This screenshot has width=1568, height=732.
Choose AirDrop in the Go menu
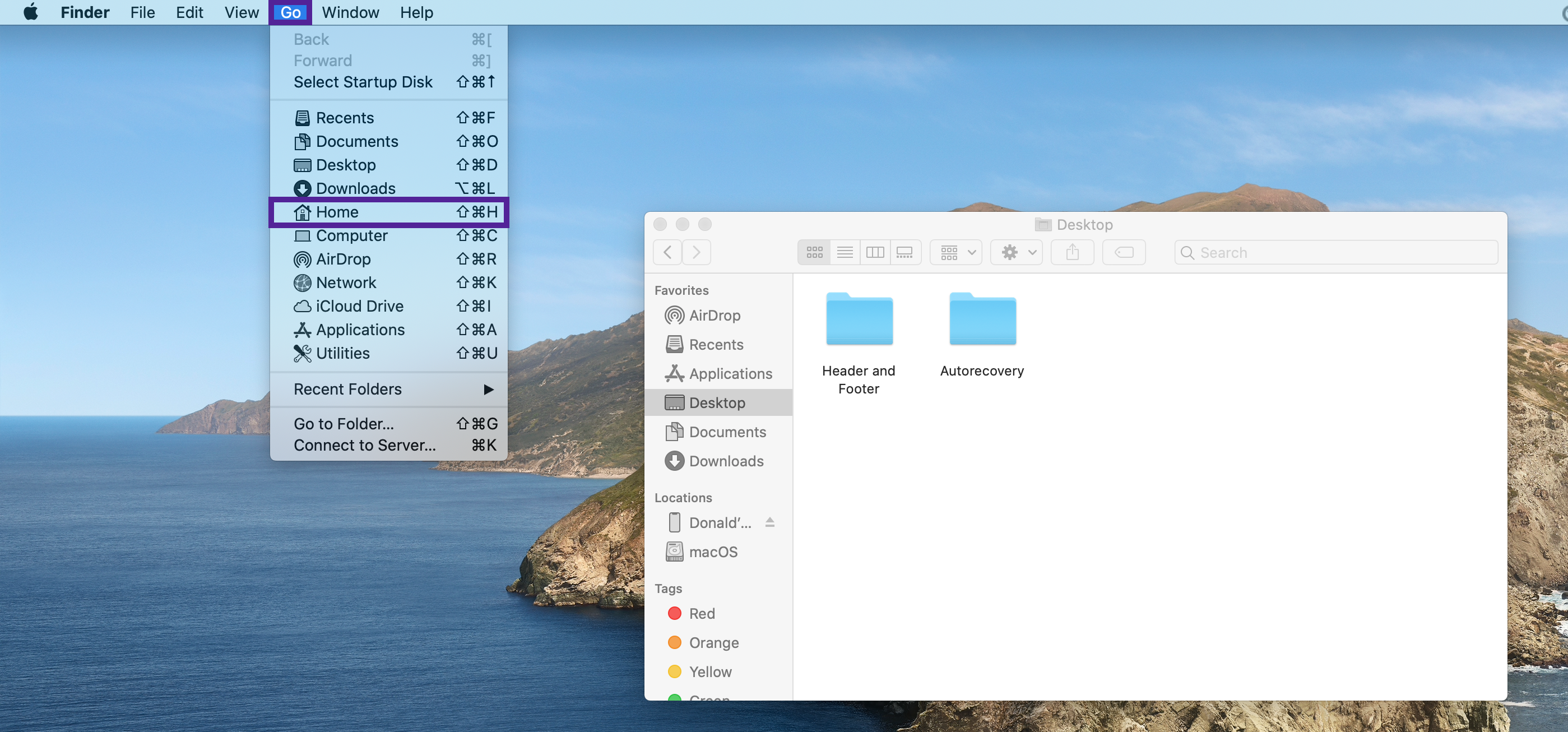coord(388,260)
